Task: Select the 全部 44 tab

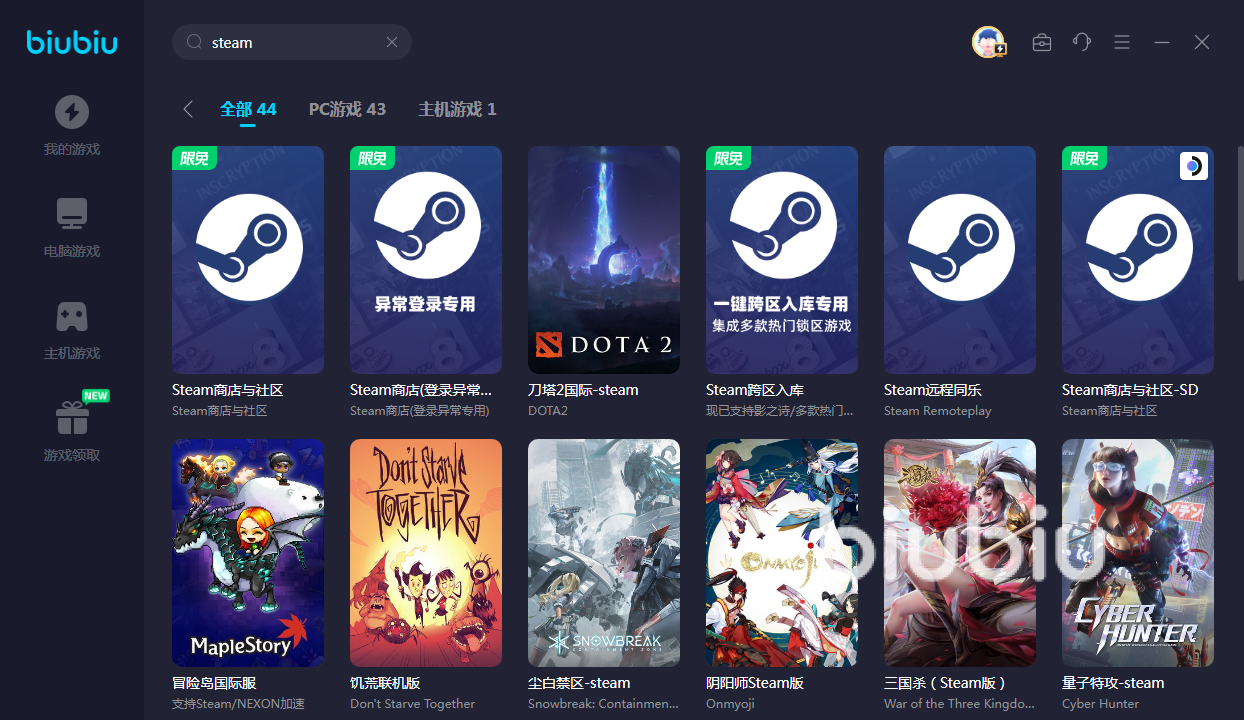Action: [248, 109]
